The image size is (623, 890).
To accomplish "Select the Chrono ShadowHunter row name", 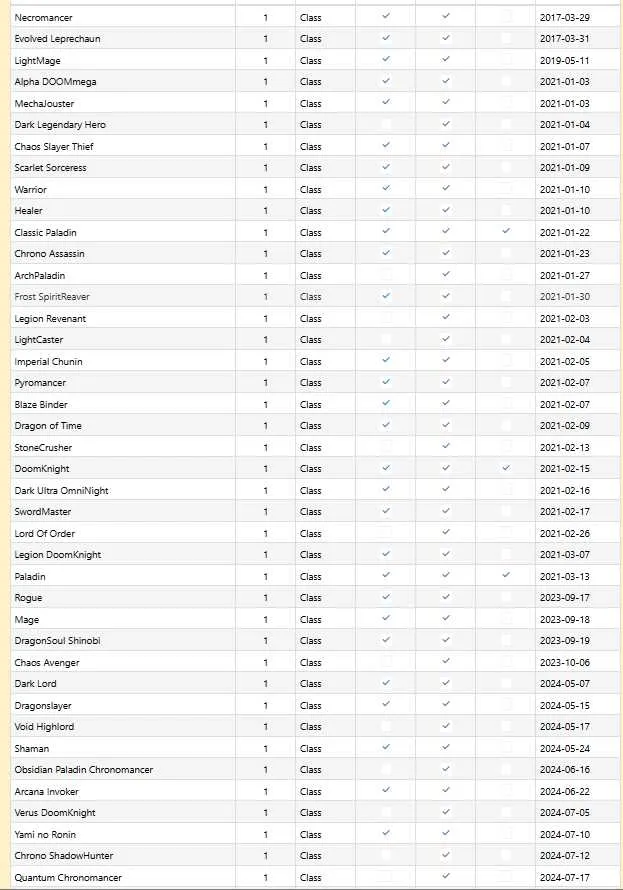I will (123, 855).
